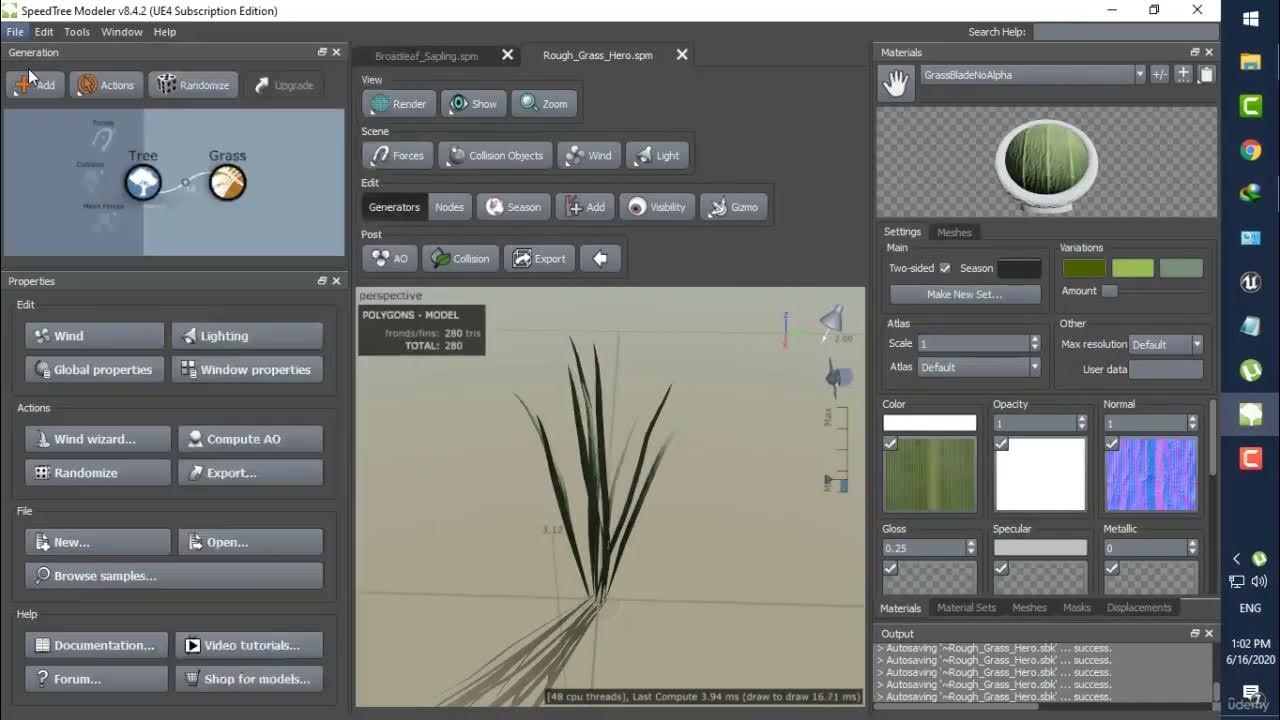The width and height of the screenshot is (1280, 720).
Task: Click Make New Set button
Action: coord(965,294)
